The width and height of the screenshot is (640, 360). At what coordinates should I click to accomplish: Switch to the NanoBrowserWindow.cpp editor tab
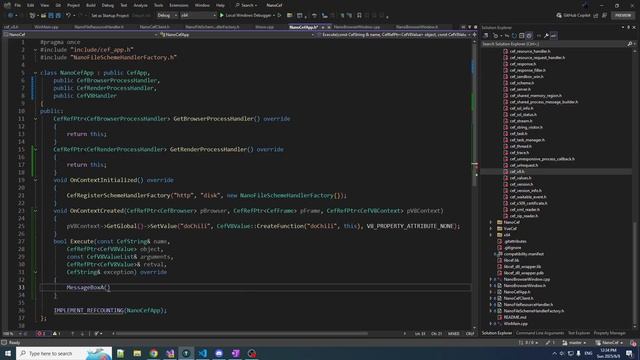tap(357, 27)
